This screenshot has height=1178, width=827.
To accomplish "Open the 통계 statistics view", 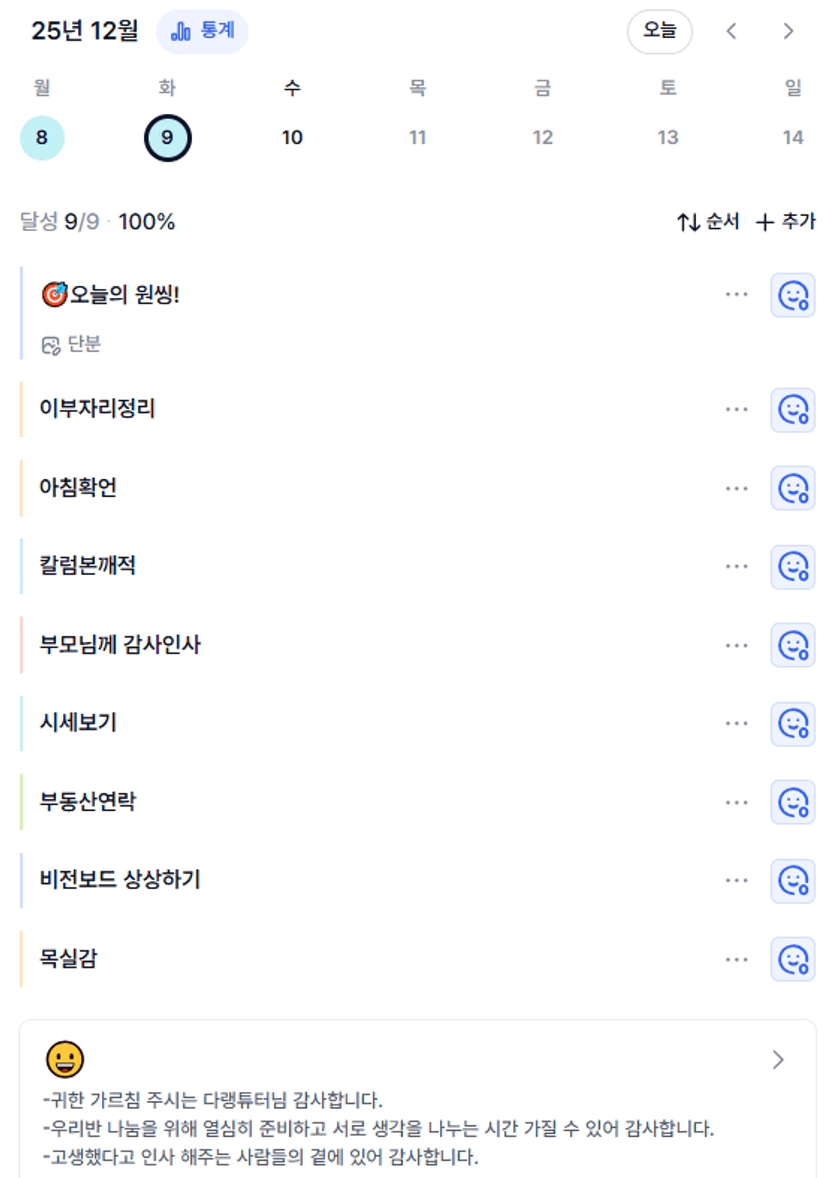I will (202, 31).
